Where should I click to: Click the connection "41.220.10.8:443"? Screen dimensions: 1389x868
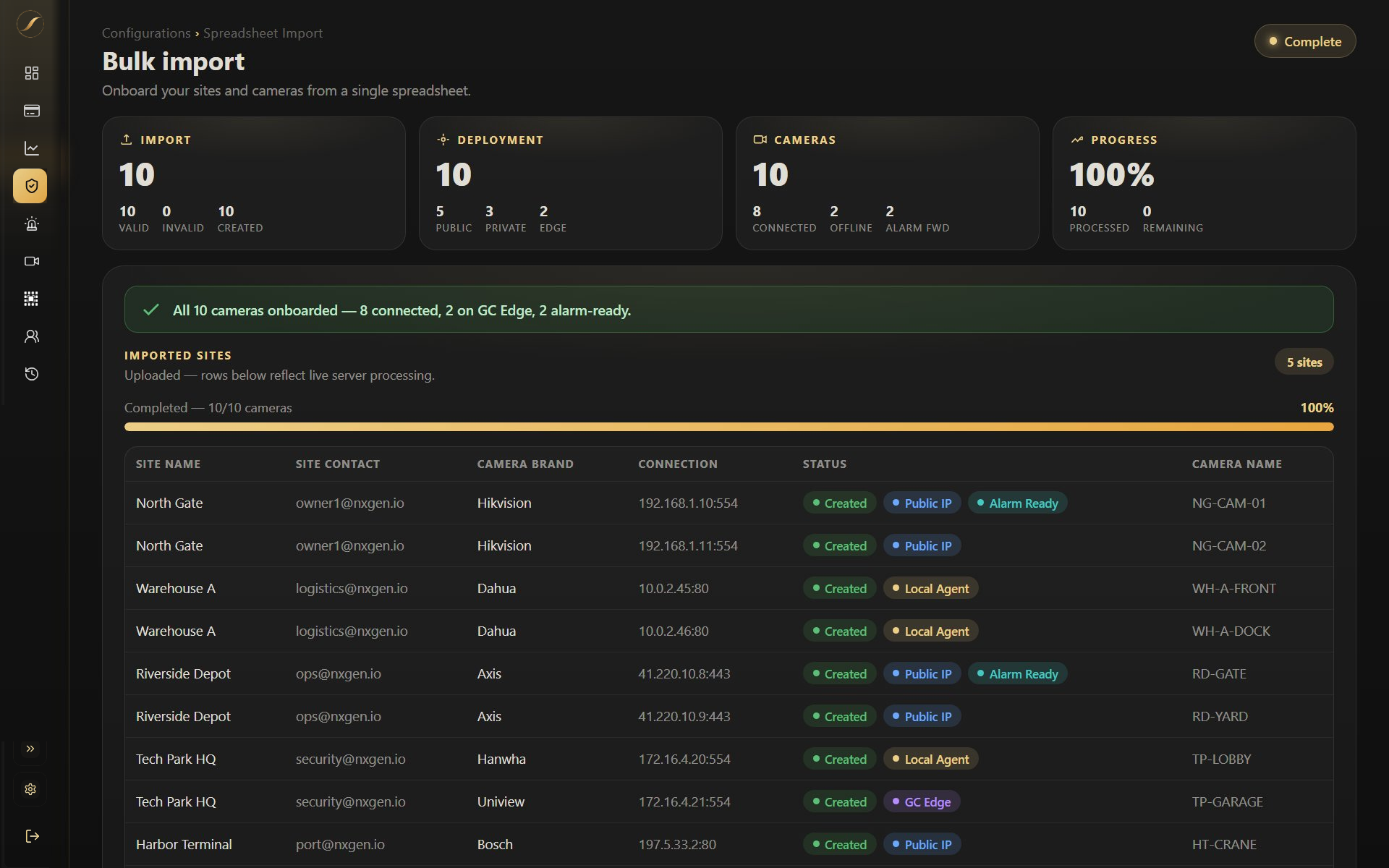click(684, 673)
